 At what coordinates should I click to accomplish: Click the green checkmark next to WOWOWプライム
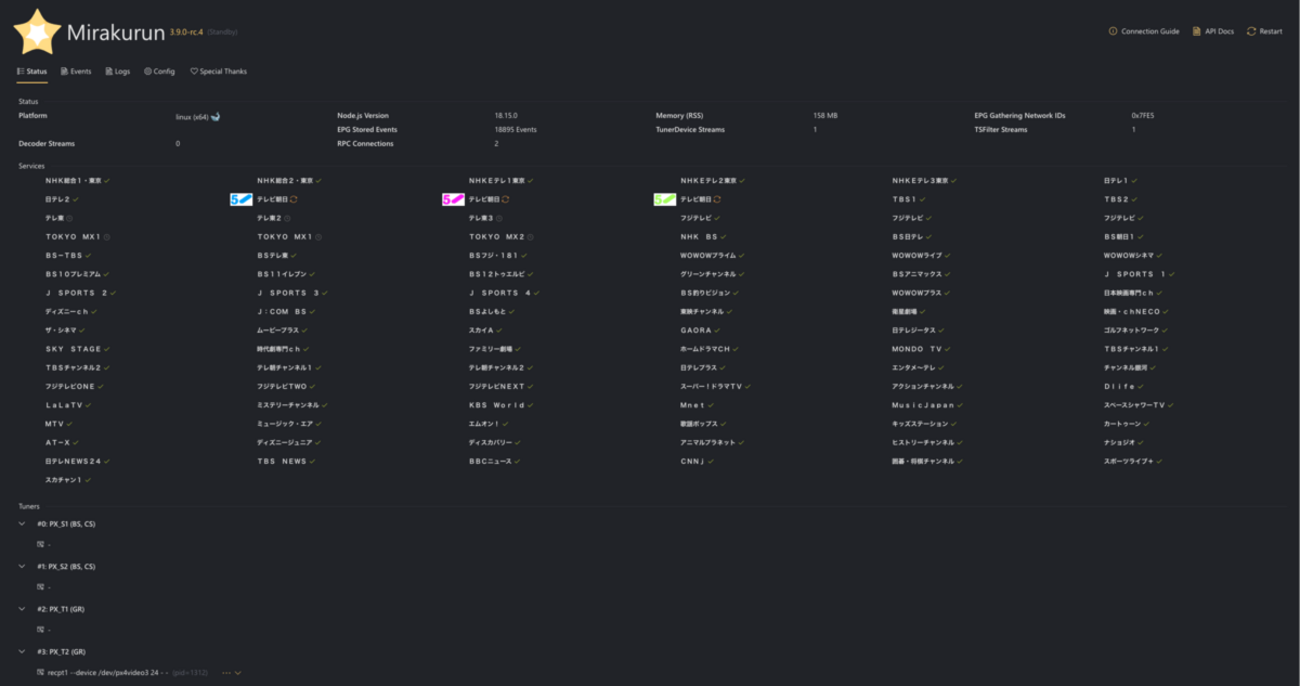click(x=741, y=256)
